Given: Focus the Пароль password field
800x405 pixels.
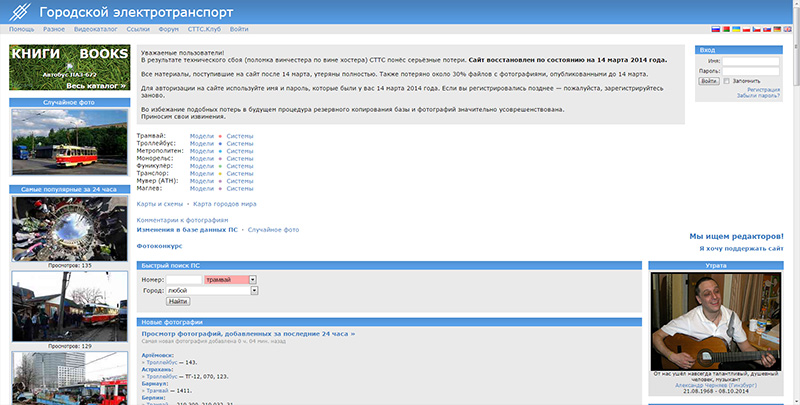Looking at the screenshot, I should coord(751,71).
